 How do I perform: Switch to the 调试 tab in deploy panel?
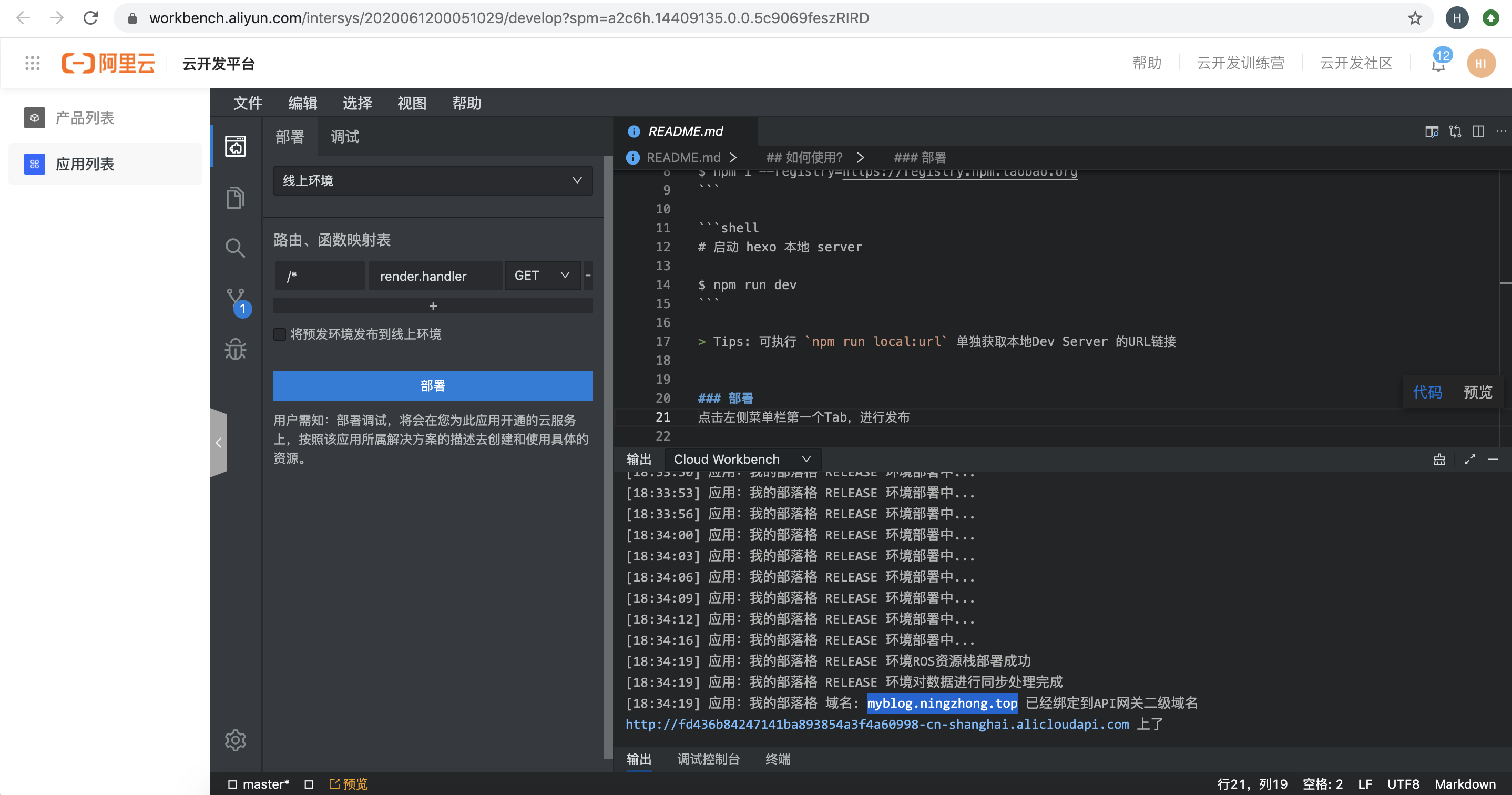coord(344,137)
